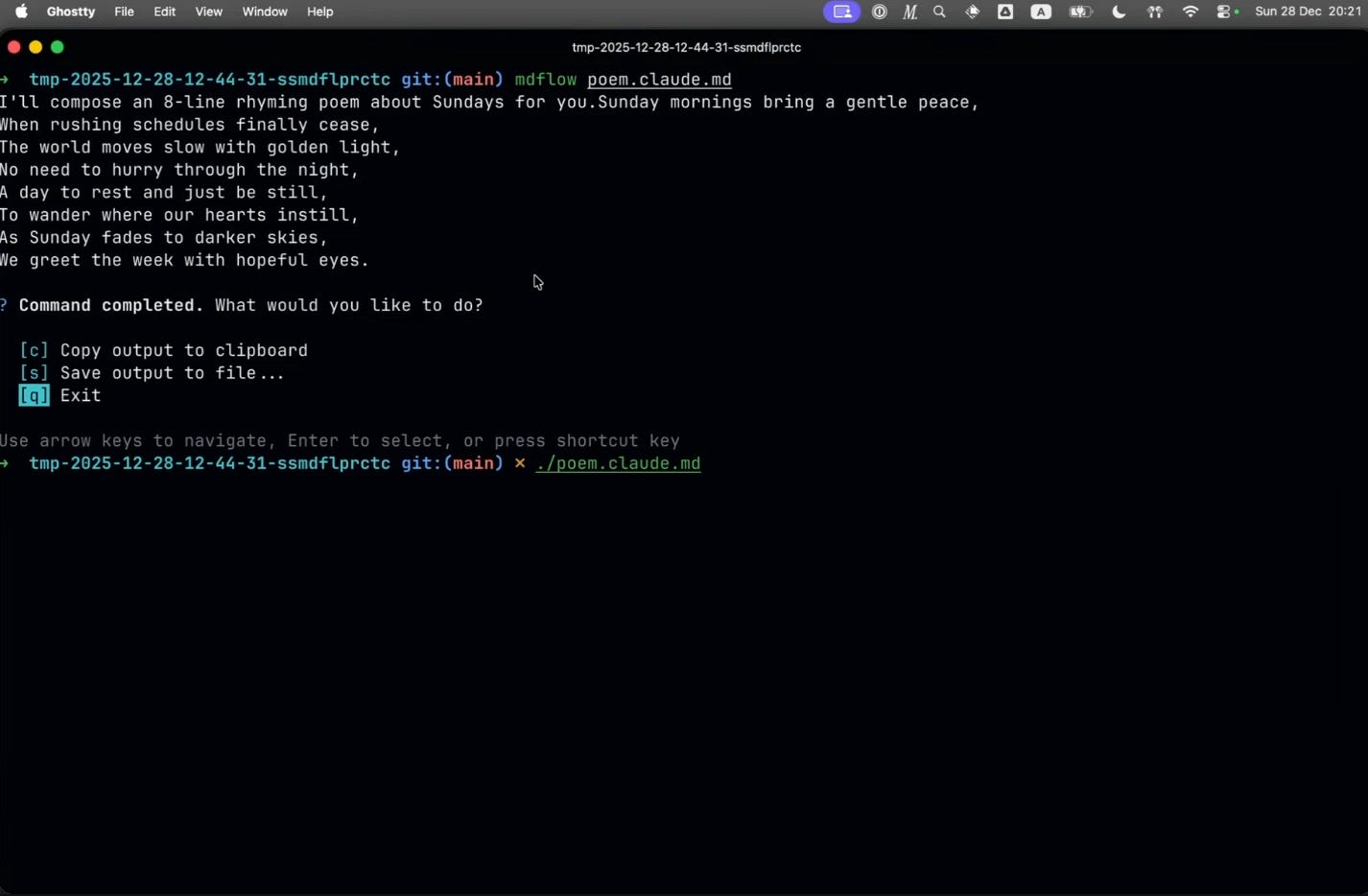Click 'Command completed.' prompt text
The width and height of the screenshot is (1368, 896).
[x=111, y=305]
